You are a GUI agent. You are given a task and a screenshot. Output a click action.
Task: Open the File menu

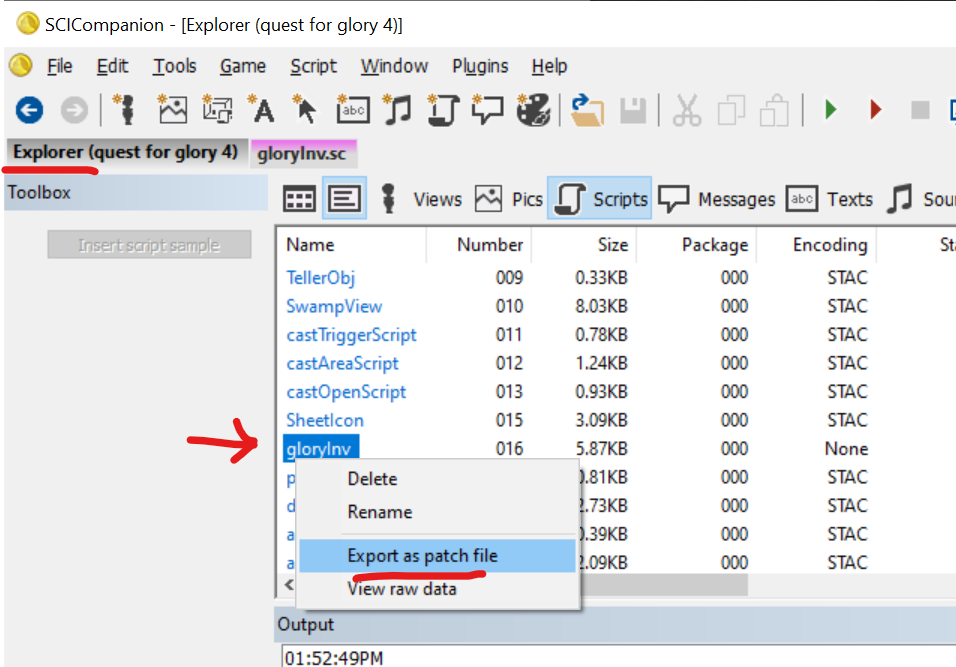point(60,66)
